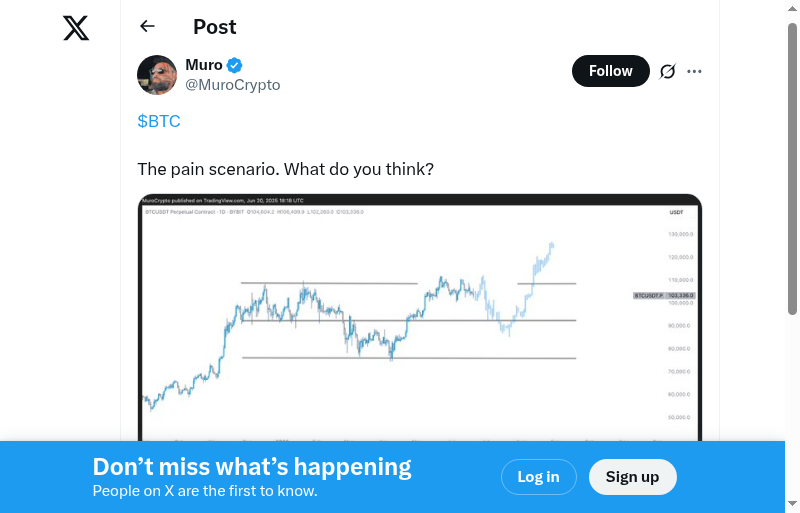Click the Muro display name

pyautogui.click(x=204, y=65)
